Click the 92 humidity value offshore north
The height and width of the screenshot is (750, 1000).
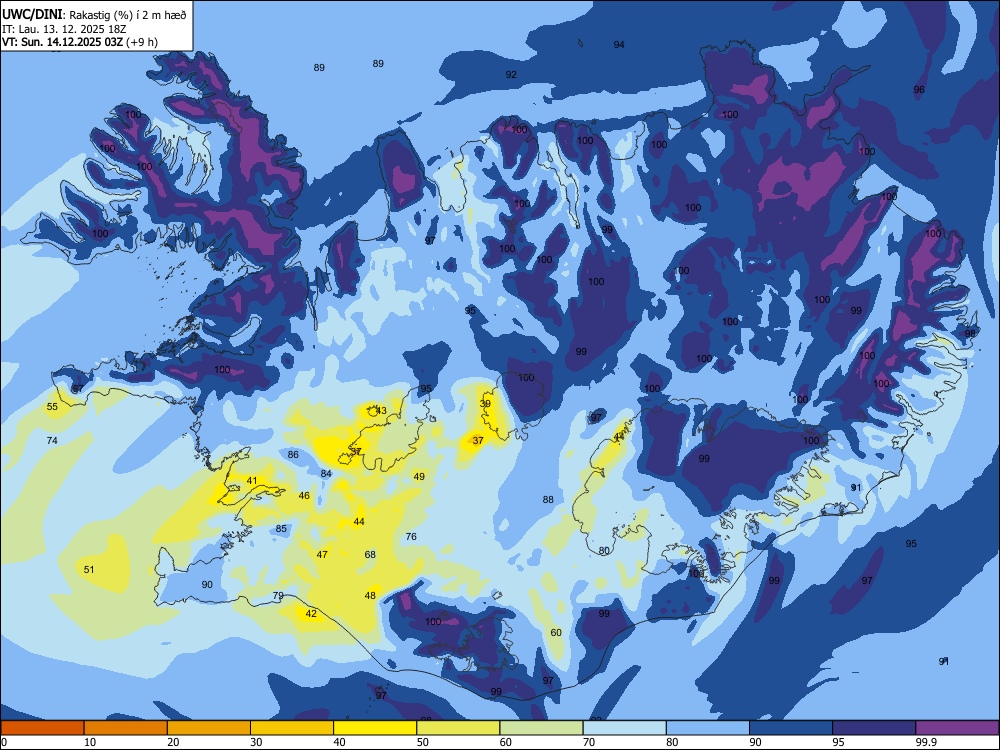[x=511, y=75]
